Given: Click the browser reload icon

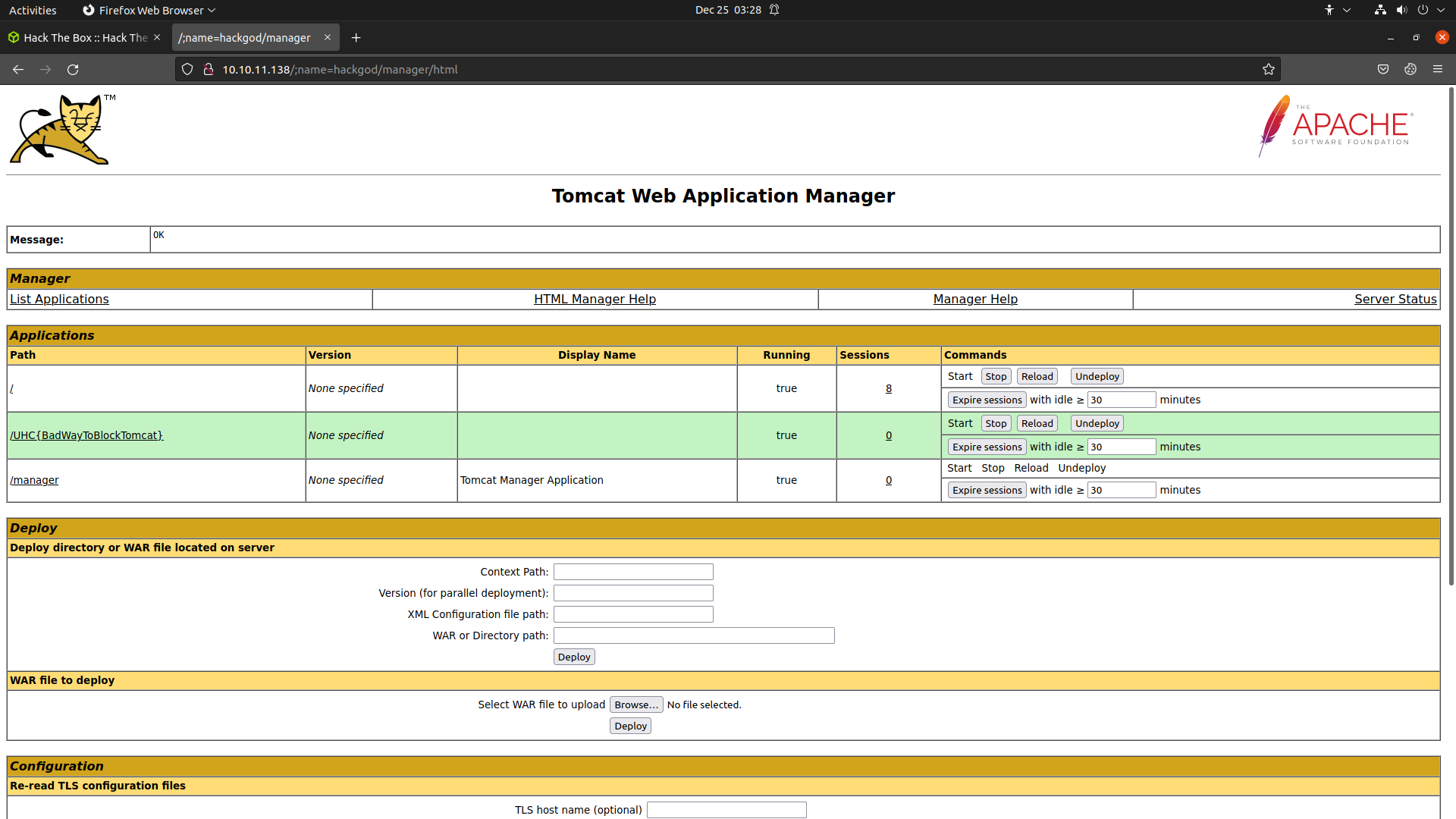Looking at the screenshot, I should click(73, 70).
